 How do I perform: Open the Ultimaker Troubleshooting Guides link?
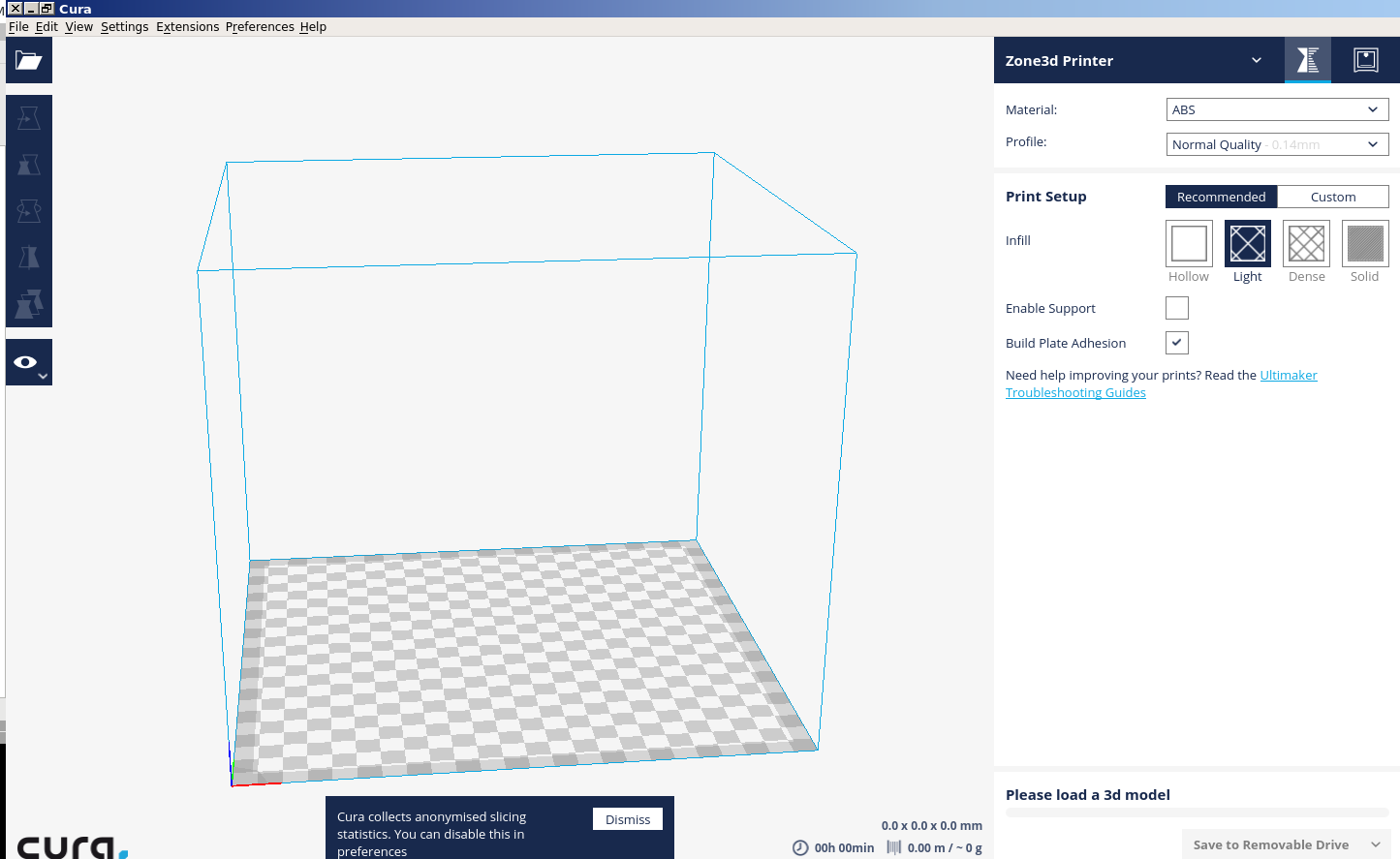[x=1162, y=383]
